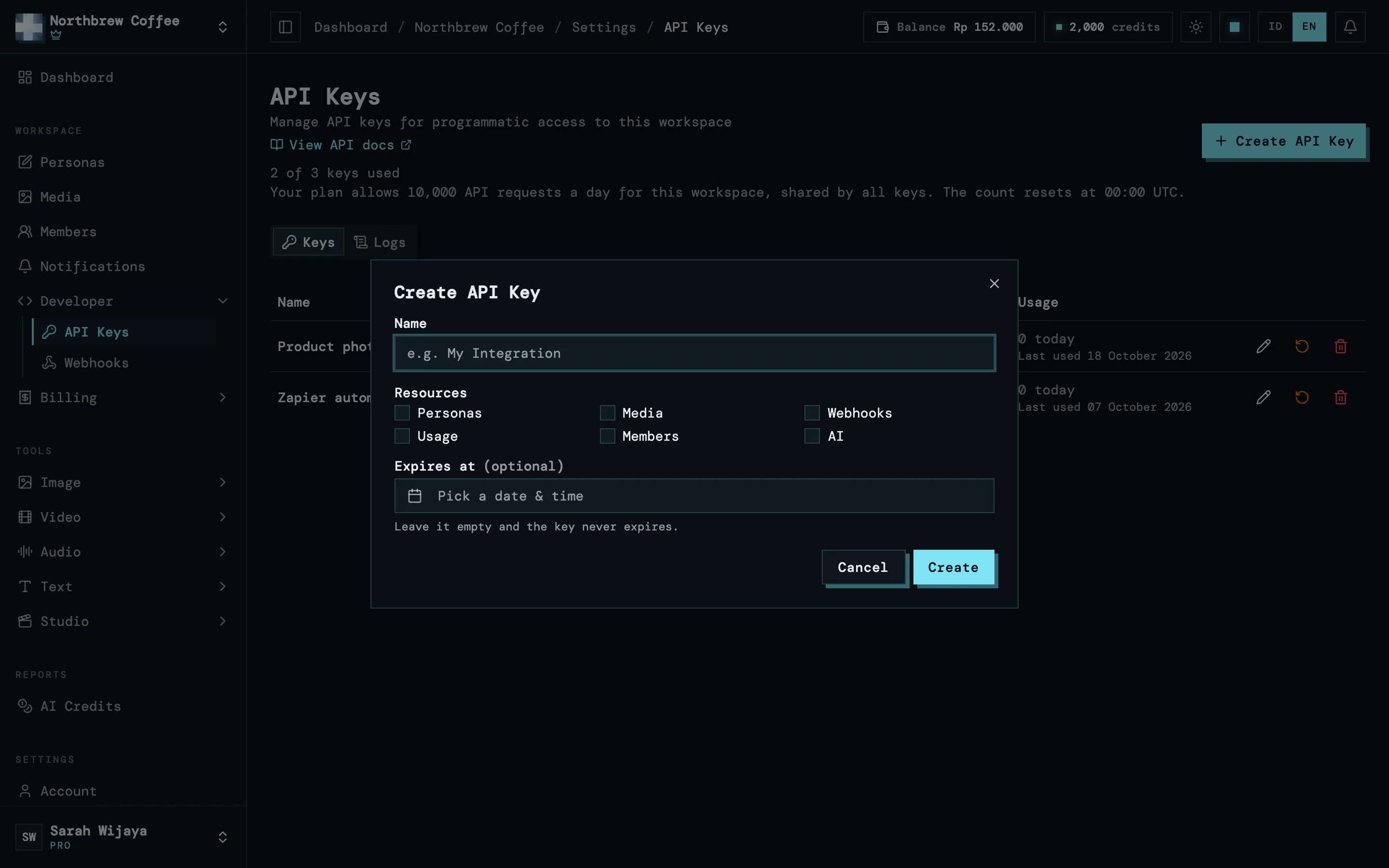
Task: Tick the Members resource checkbox
Action: click(x=607, y=436)
